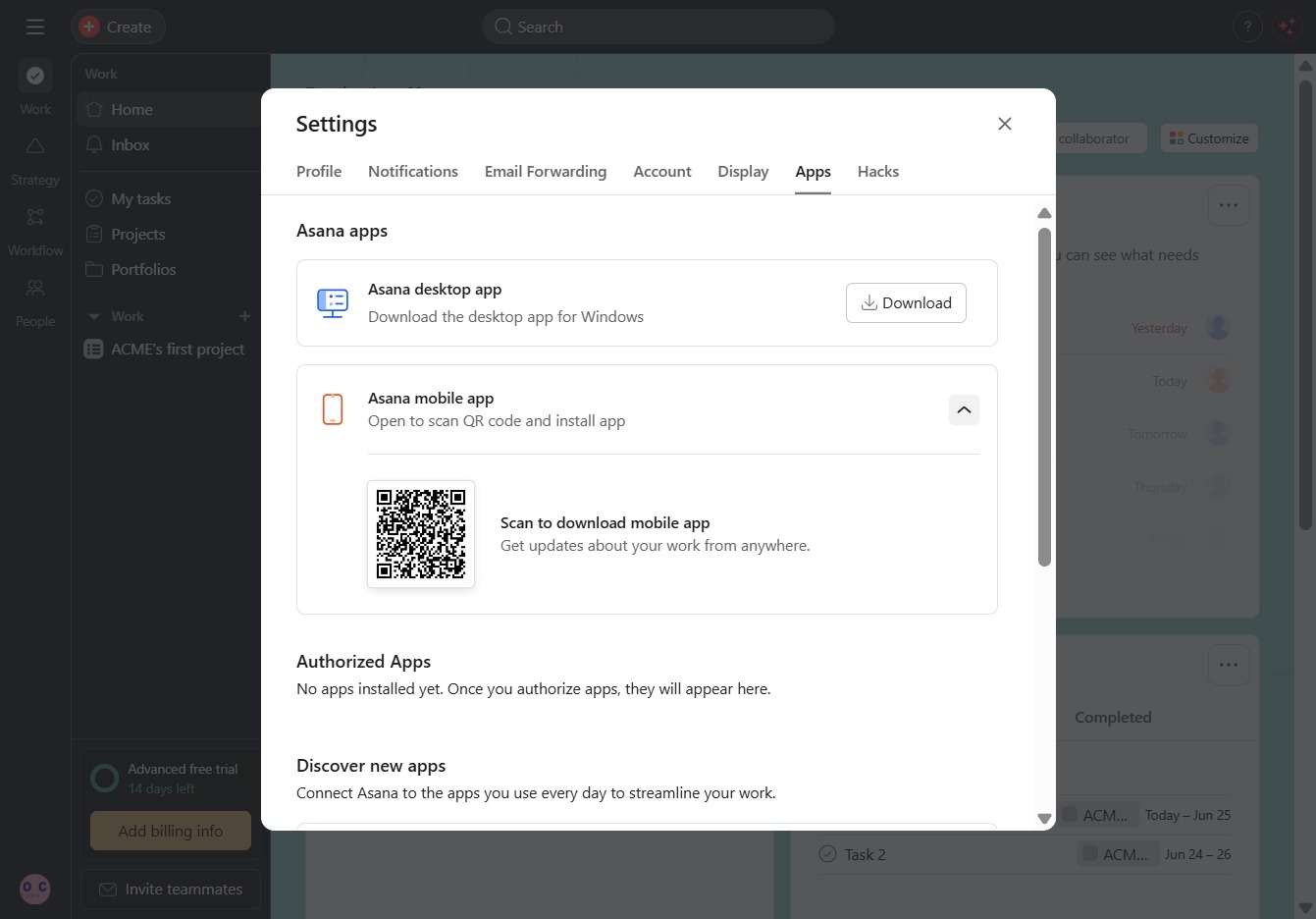
Task: Click the mobile app QR code
Action: coord(421,534)
